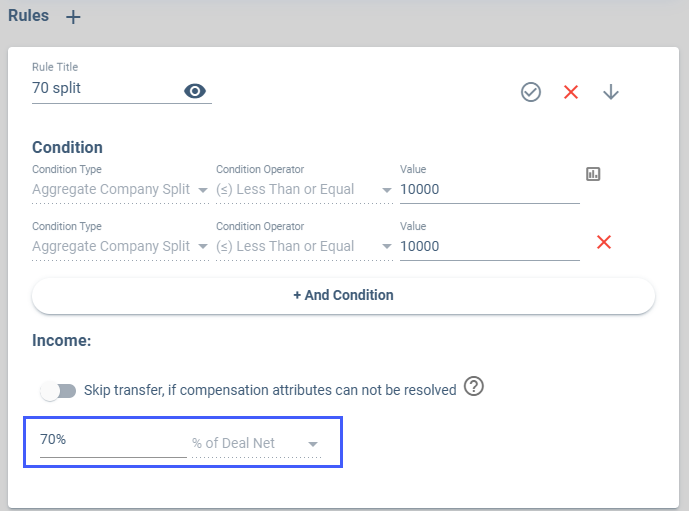Delete the 70 split rule red X
The height and width of the screenshot is (511, 689).
click(x=571, y=92)
